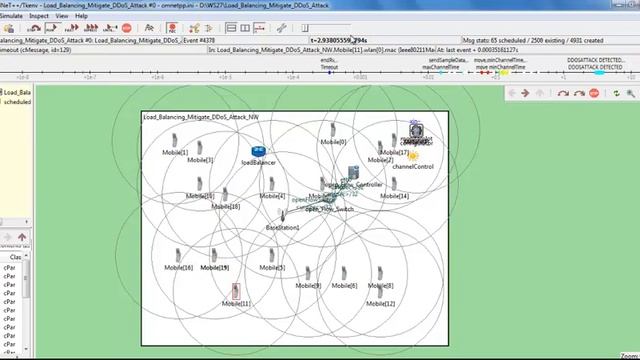The height and width of the screenshot is (360, 640).
Task: Open the View menu
Action: pyautogui.click(x=62, y=16)
